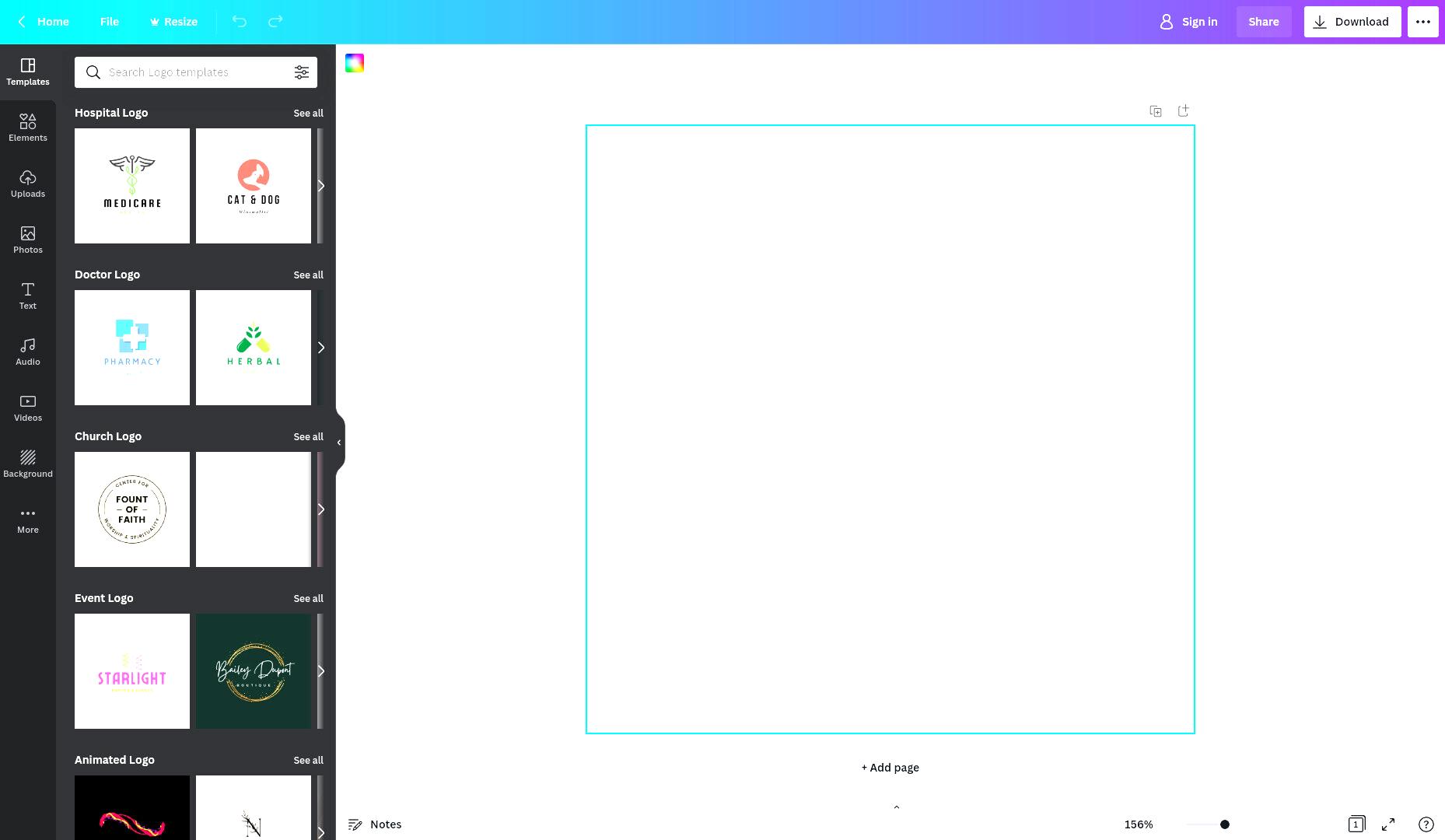Open the More apps panel
The height and width of the screenshot is (840, 1445).
[28, 520]
